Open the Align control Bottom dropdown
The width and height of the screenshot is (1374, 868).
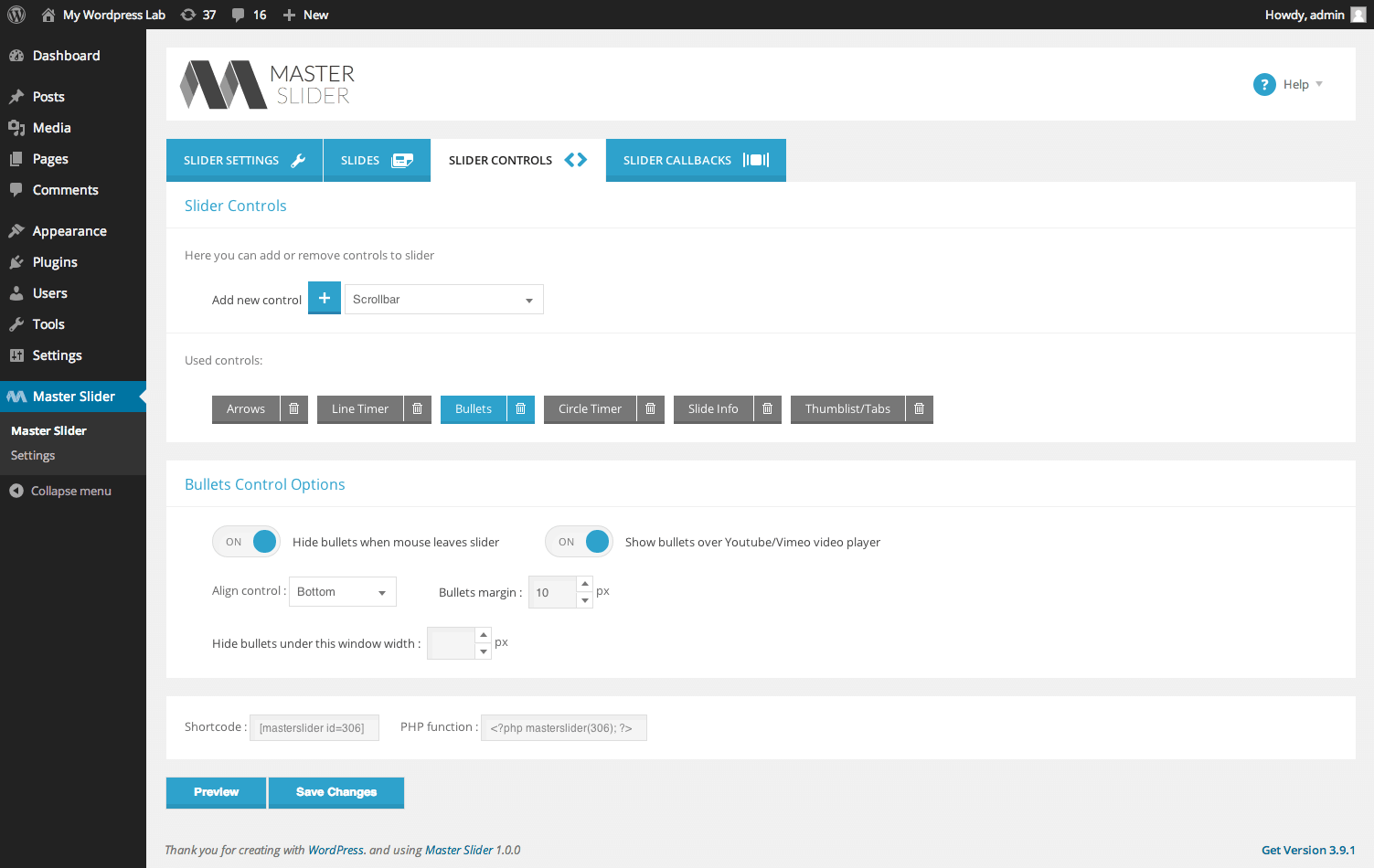343,592
